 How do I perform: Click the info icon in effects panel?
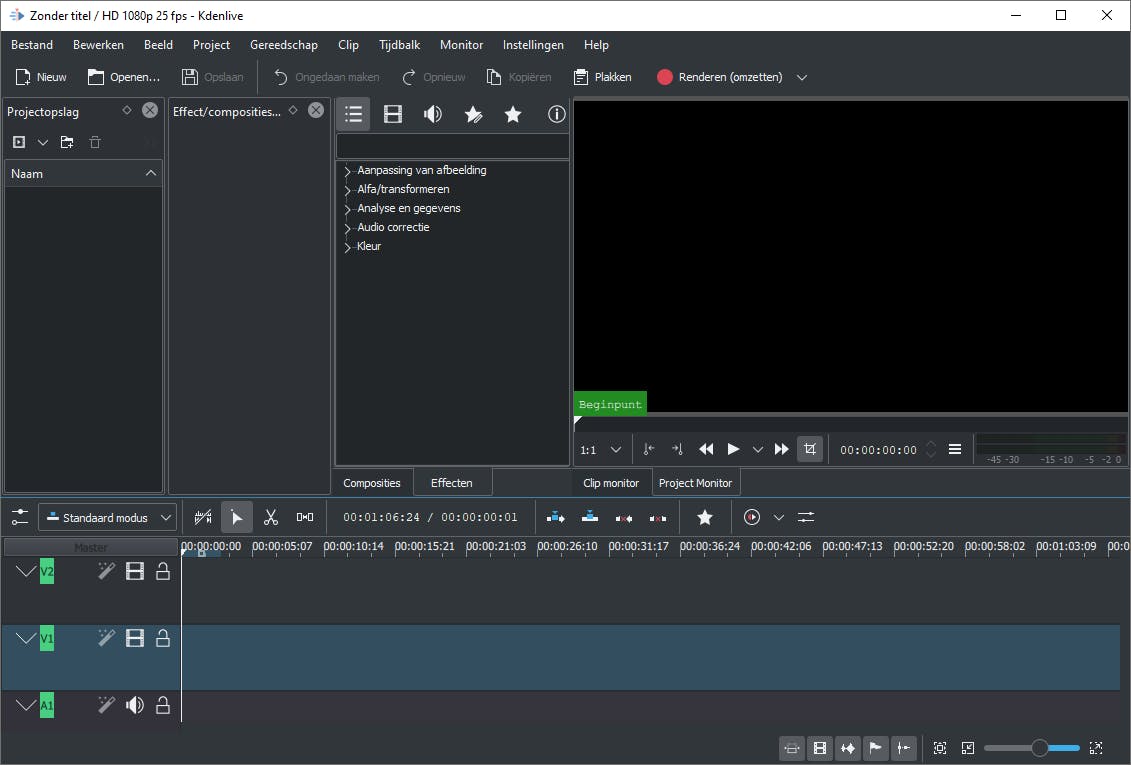point(556,114)
